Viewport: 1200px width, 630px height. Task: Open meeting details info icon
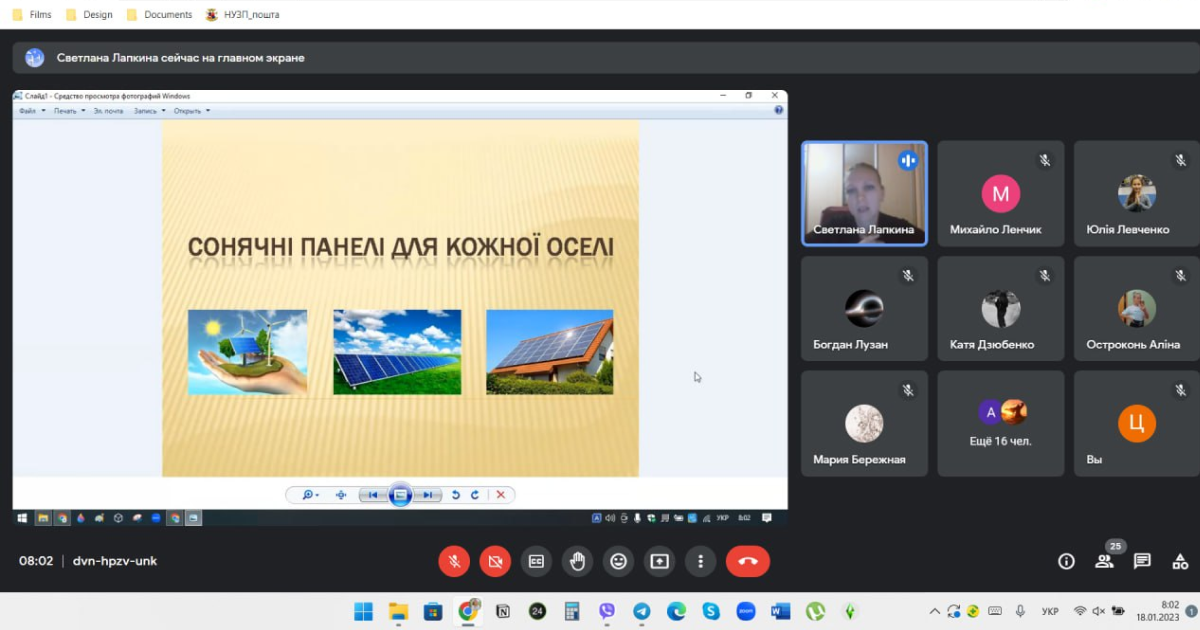pyautogui.click(x=1066, y=561)
